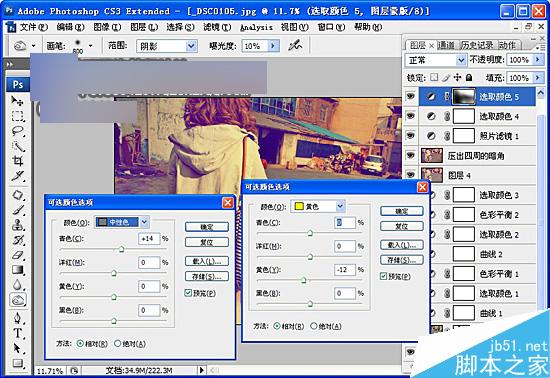Select the Patch healing tool
The image size is (550, 378).
17,195
